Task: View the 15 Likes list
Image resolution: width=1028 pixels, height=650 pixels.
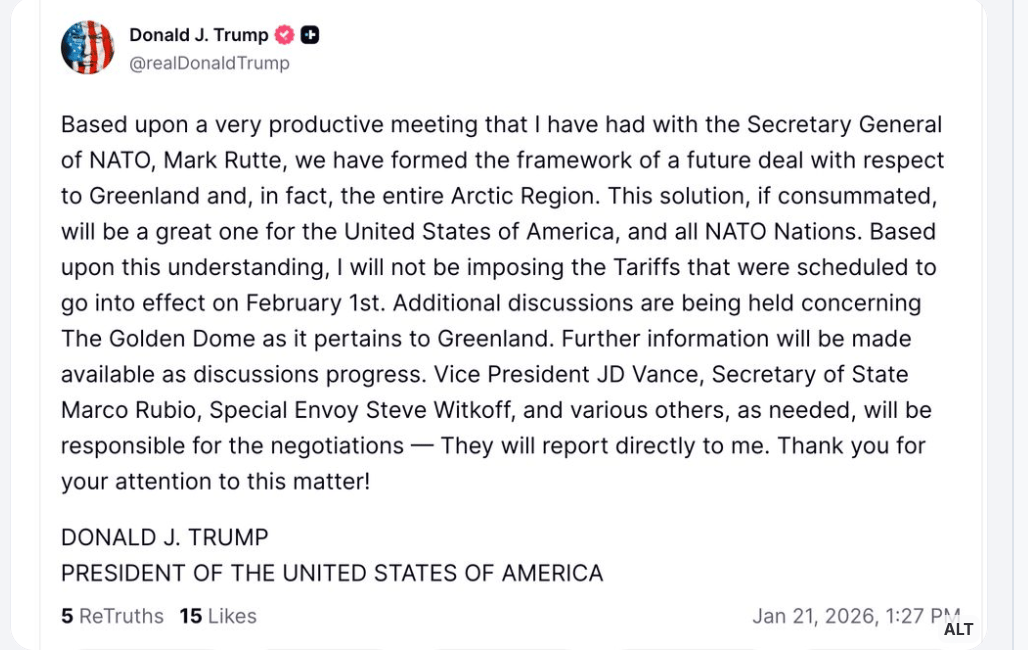Action: 218,616
